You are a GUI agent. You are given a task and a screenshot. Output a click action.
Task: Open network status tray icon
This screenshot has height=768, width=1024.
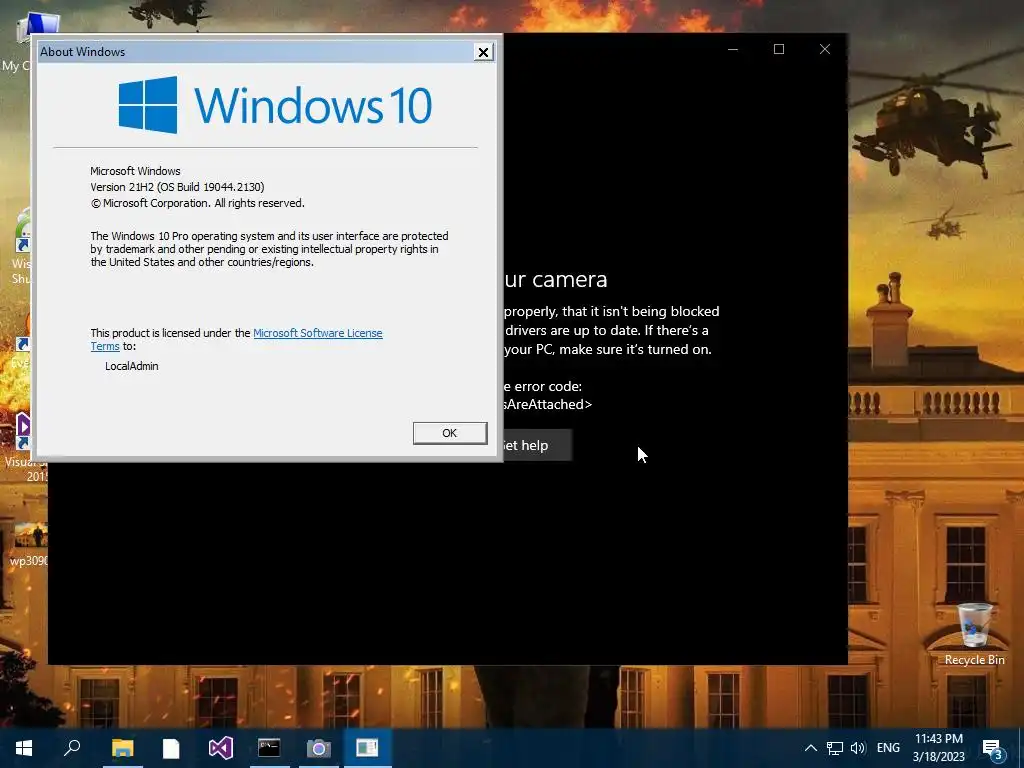[x=835, y=748]
